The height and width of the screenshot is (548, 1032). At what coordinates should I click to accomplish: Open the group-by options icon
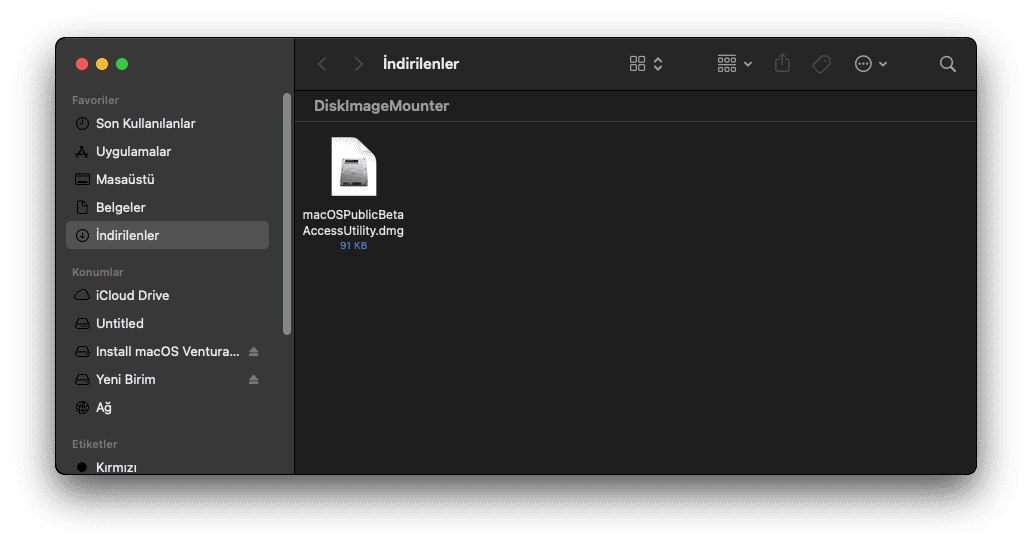pos(727,64)
